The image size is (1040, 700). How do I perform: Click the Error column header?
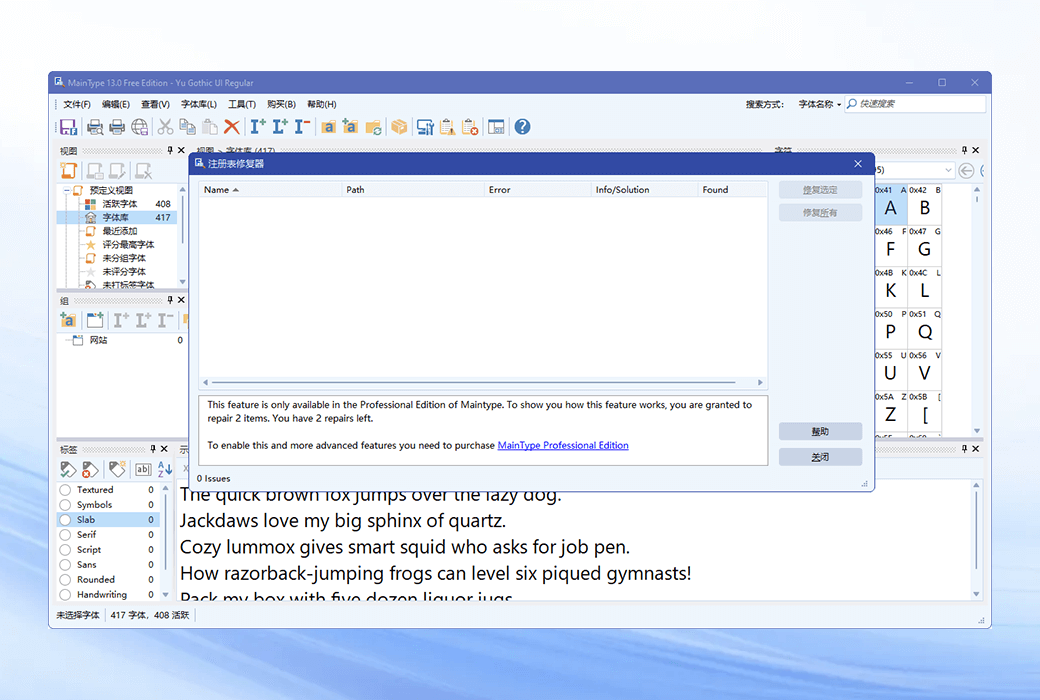[x=537, y=190]
